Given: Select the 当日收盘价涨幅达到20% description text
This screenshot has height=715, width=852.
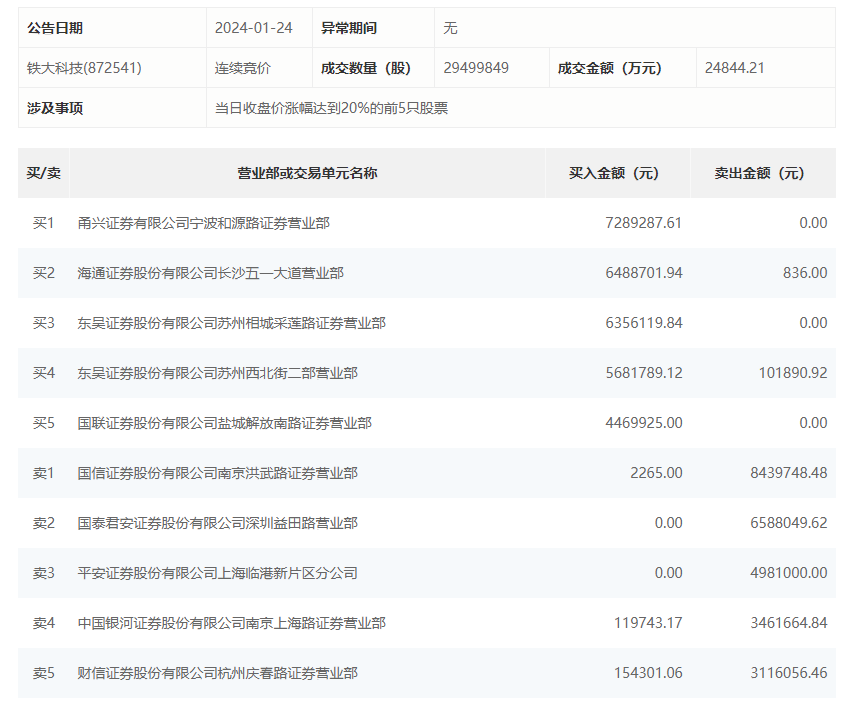Looking at the screenshot, I should (x=331, y=108).
